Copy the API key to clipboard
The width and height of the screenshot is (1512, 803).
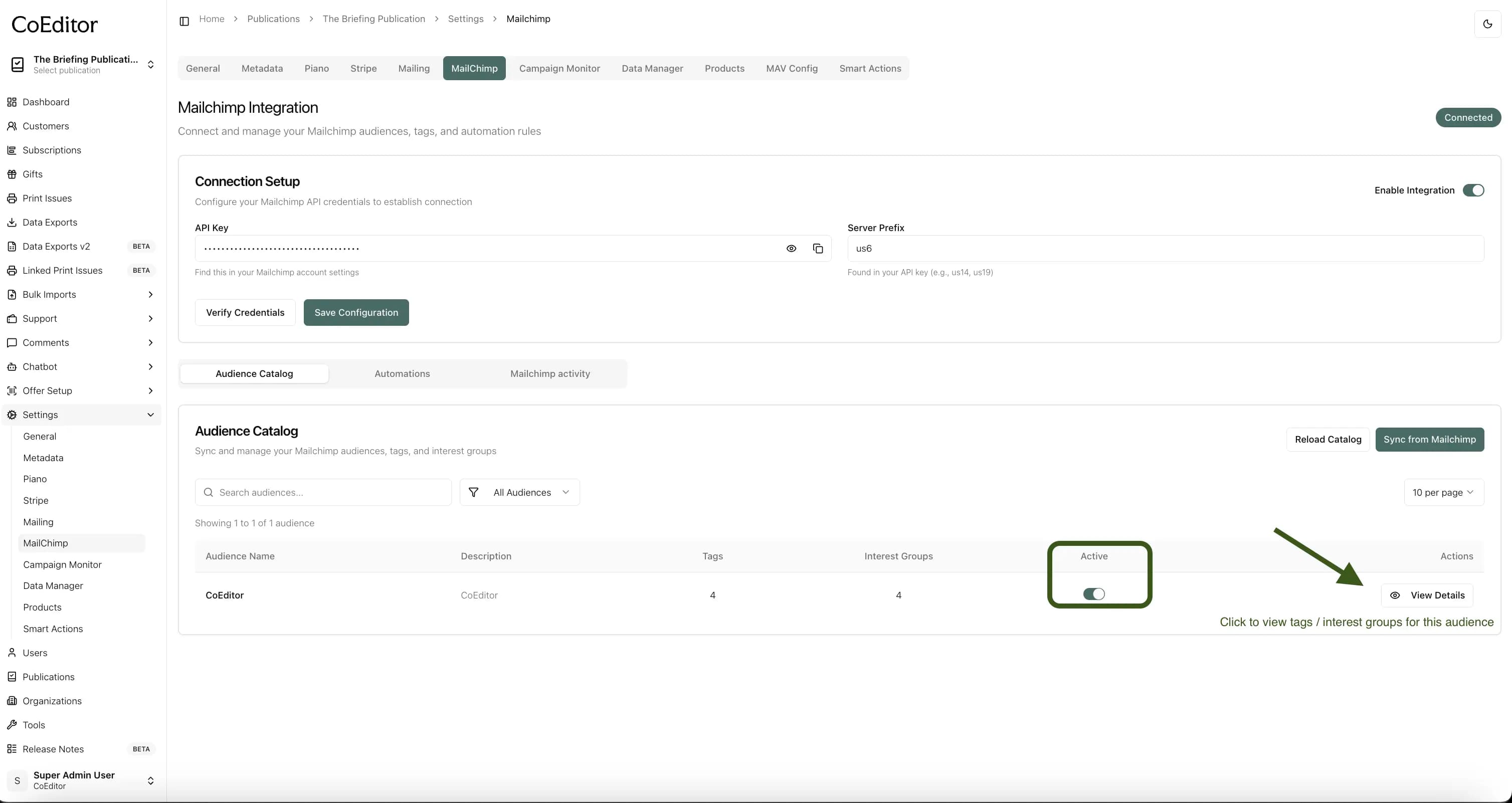pyautogui.click(x=818, y=248)
